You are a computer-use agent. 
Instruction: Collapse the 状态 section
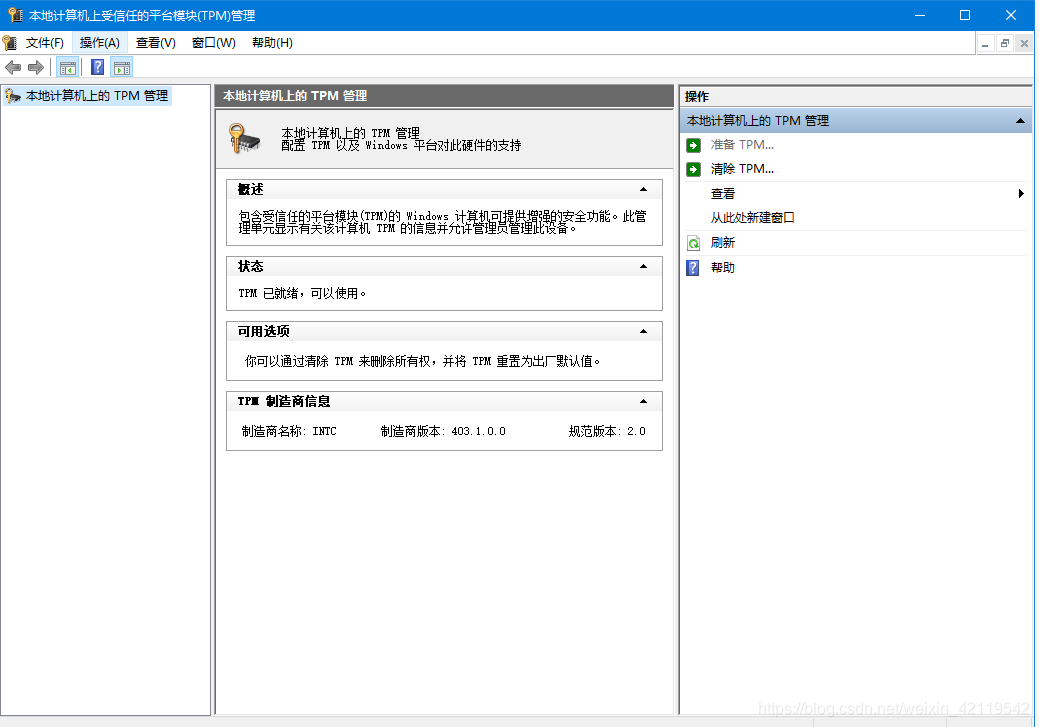click(643, 266)
